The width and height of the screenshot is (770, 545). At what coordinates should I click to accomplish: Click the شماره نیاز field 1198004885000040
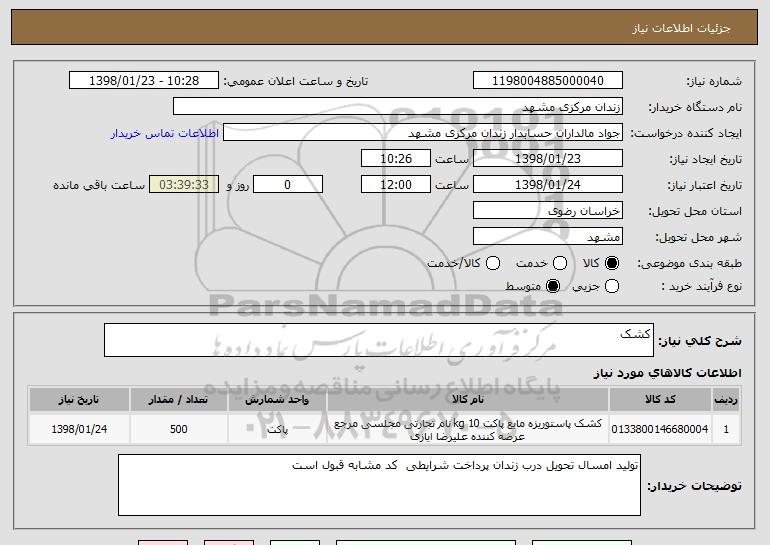coord(548,81)
